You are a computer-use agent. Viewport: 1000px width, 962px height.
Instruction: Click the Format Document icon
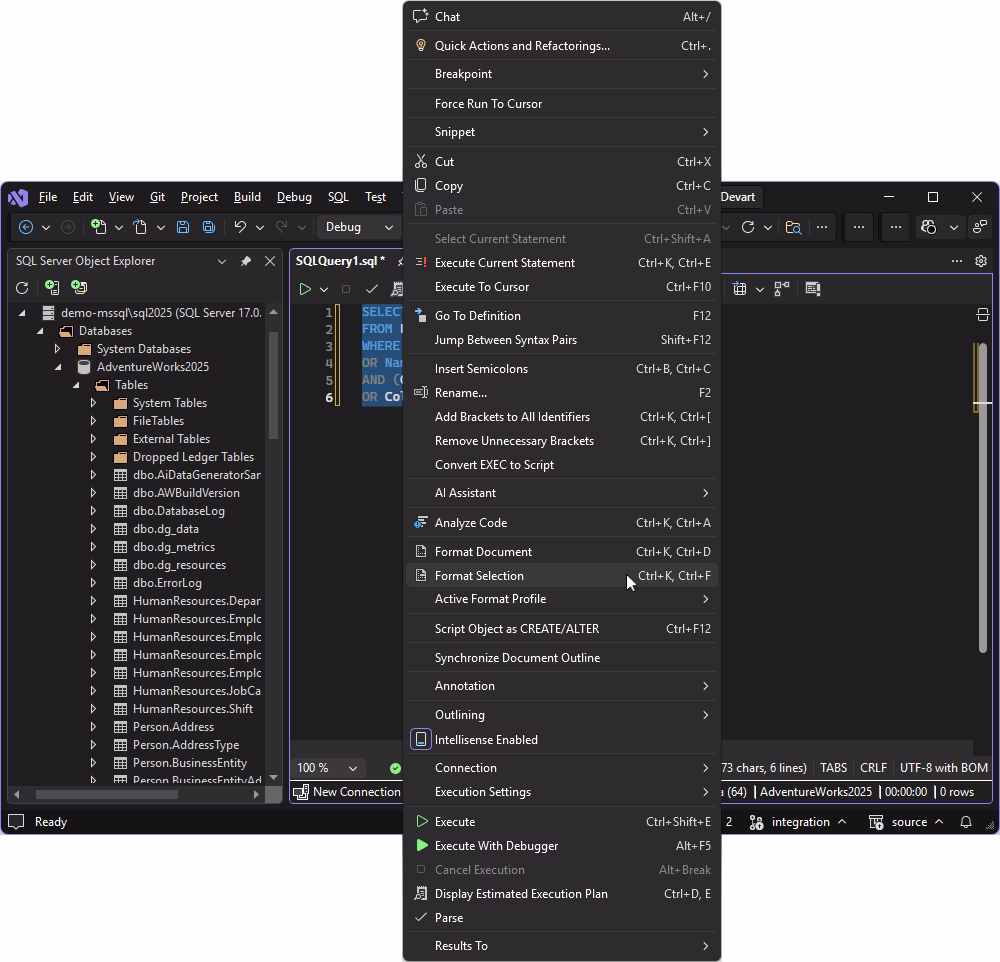coord(420,551)
